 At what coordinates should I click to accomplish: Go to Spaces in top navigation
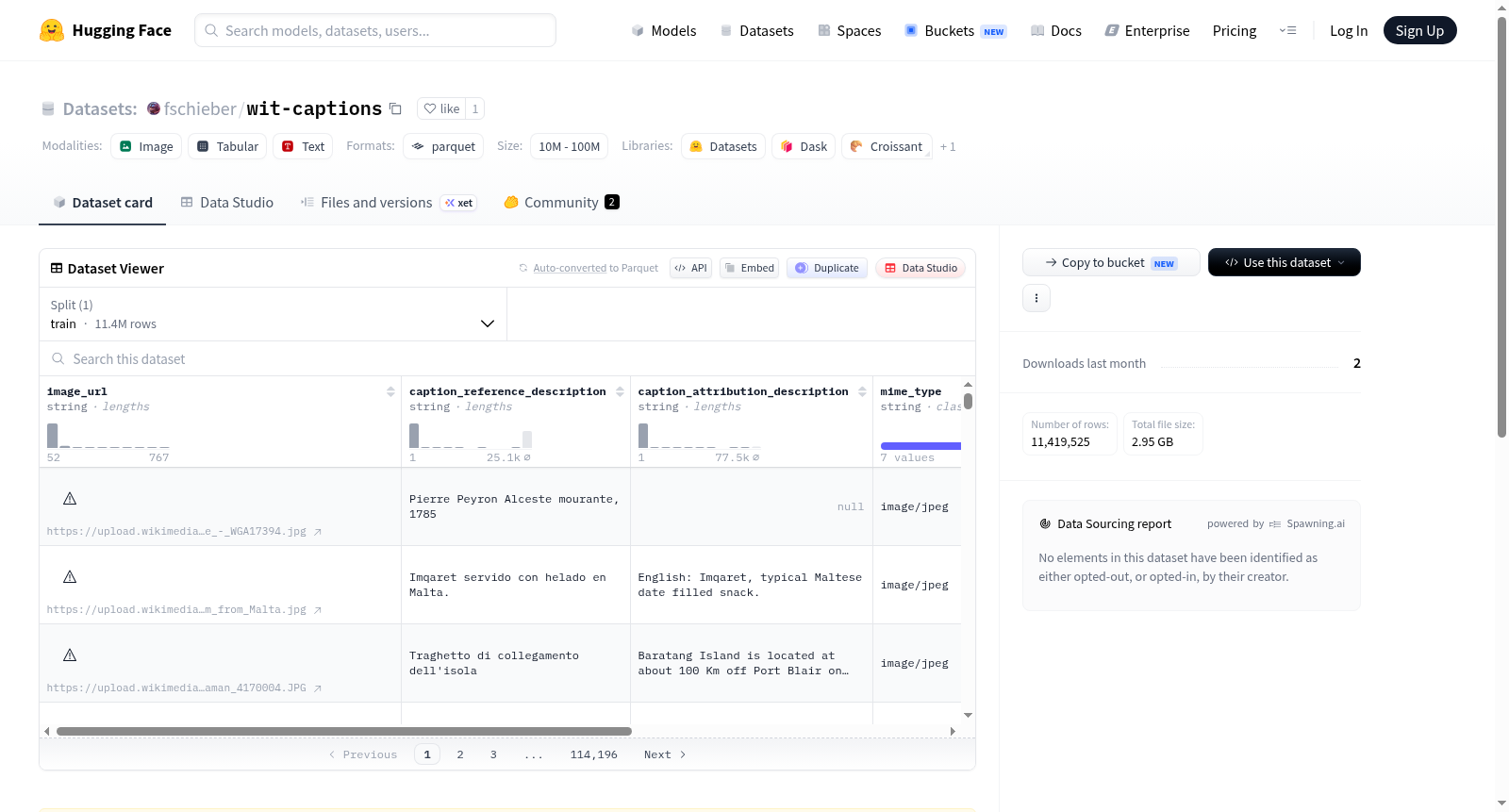click(850, 30)
